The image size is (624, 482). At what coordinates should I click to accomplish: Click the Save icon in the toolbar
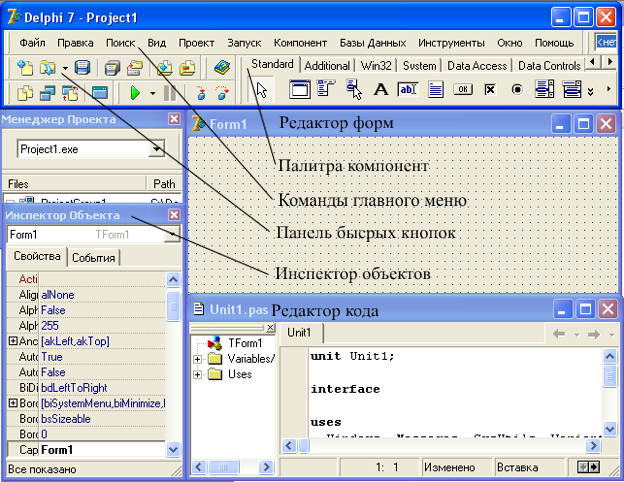pos(82,68)
